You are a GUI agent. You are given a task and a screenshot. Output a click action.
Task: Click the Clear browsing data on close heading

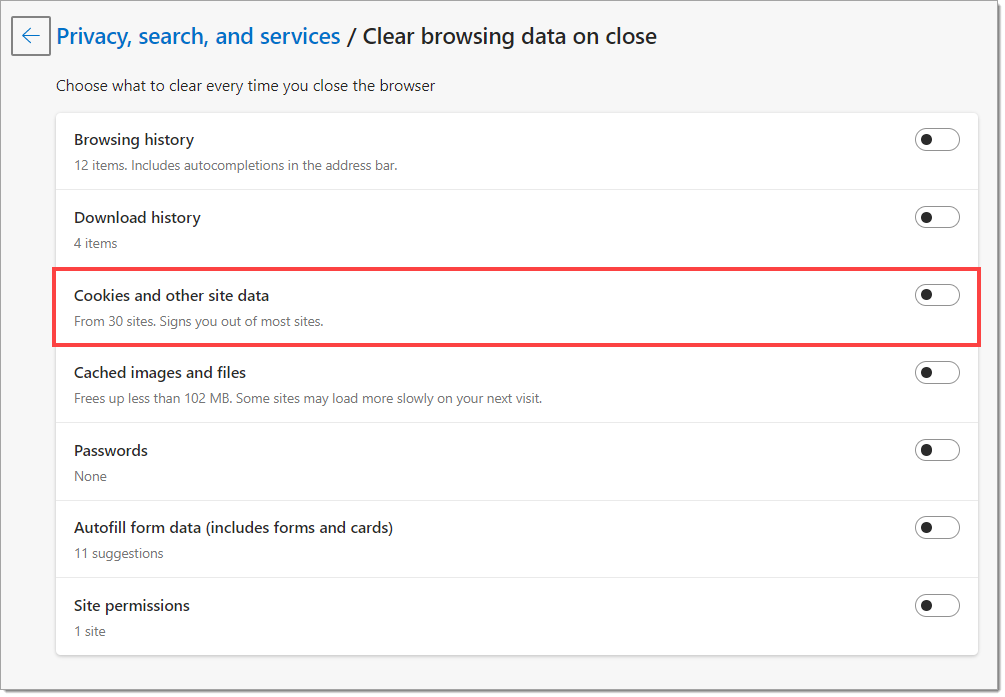click(510, 37)
